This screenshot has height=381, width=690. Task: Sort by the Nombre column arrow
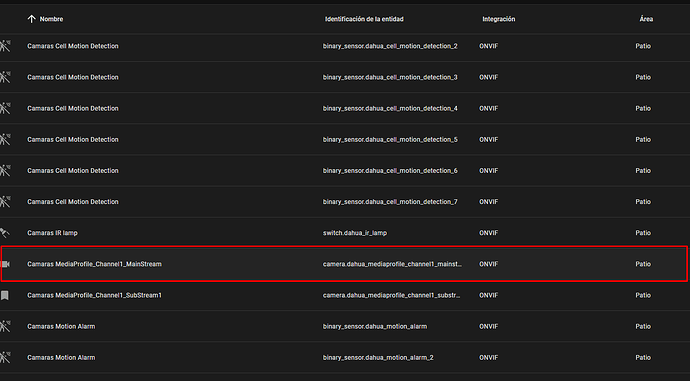31,19
